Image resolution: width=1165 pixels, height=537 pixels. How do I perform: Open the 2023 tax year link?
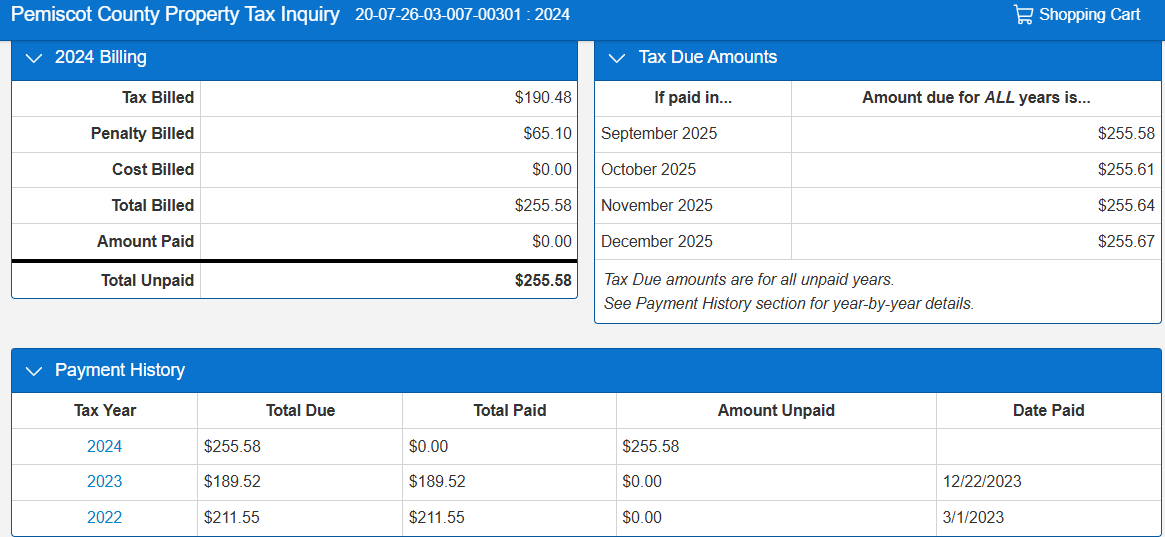click(104, 481)
